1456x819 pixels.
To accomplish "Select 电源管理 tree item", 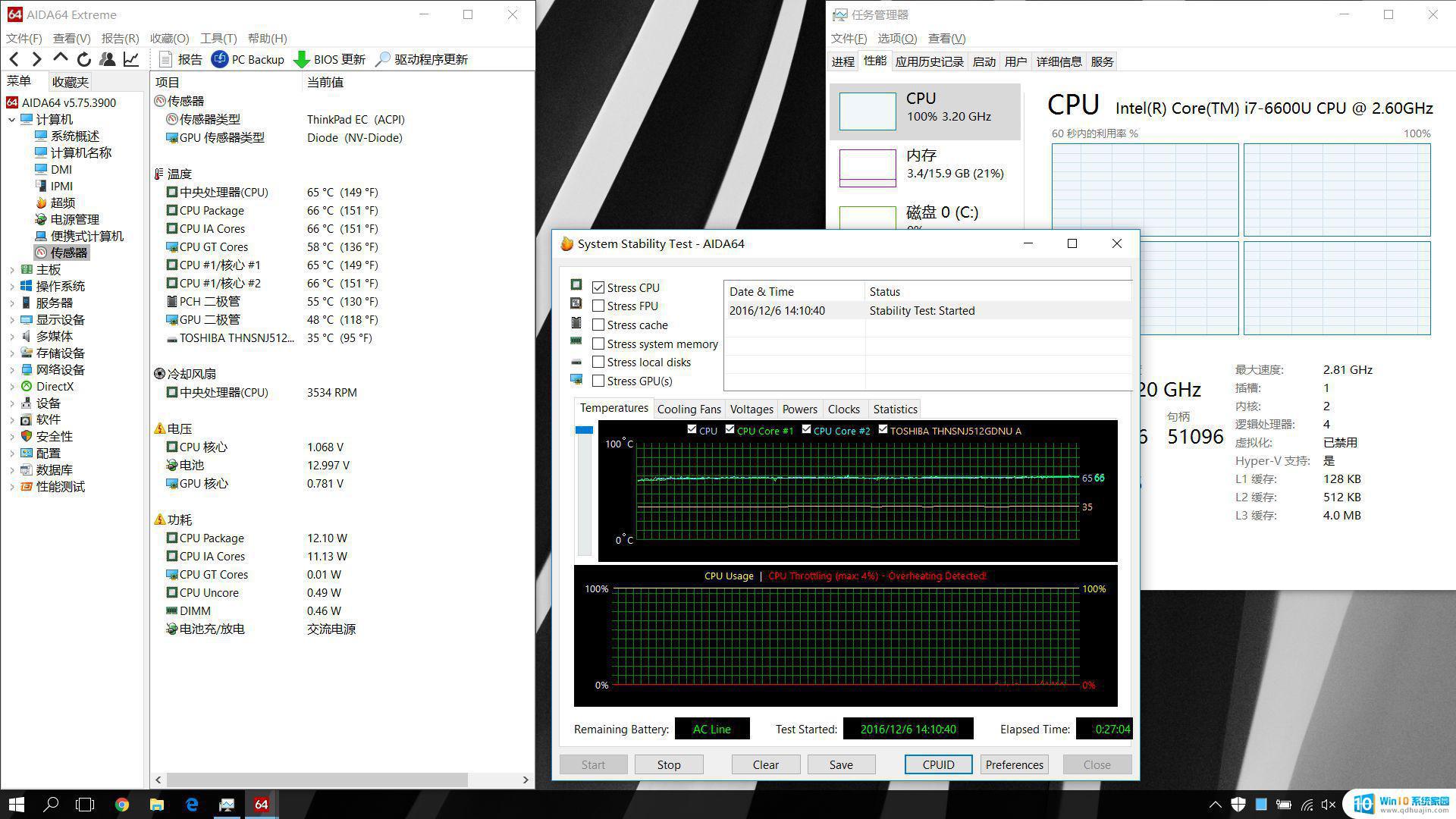I will [67, 219].
